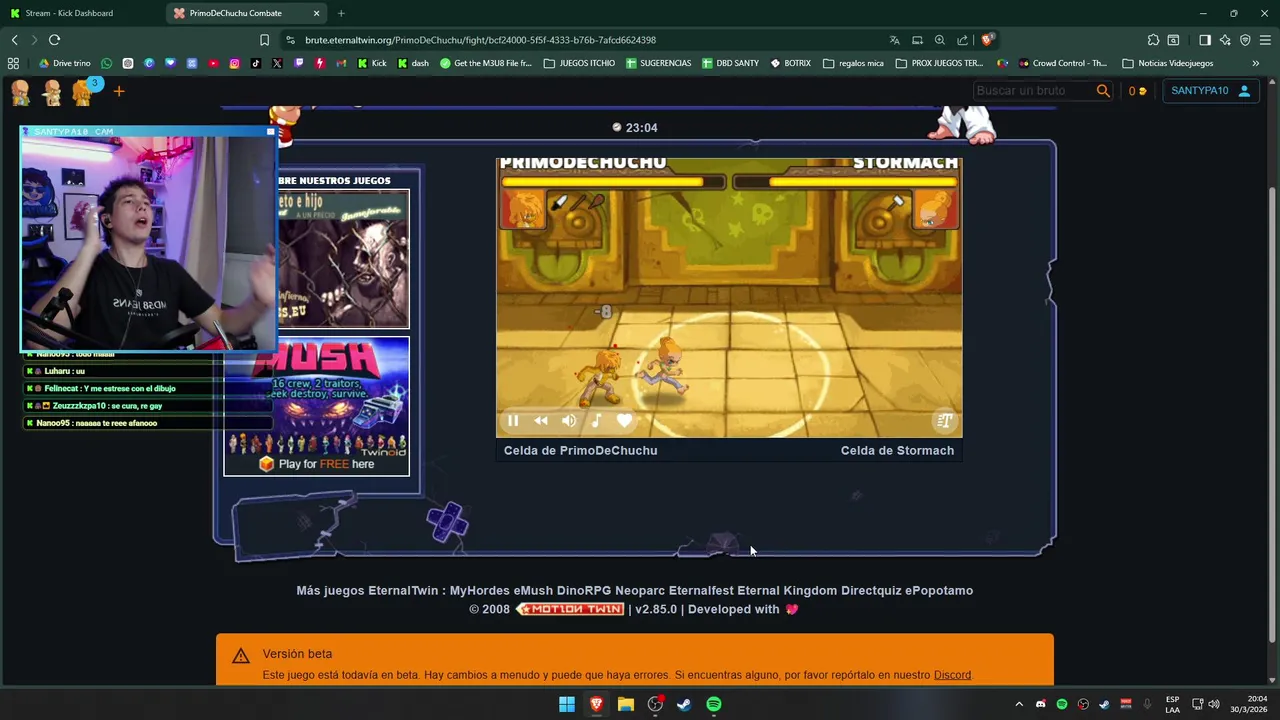
Task: Open a new browser tab
Action: tap(341, 13)
